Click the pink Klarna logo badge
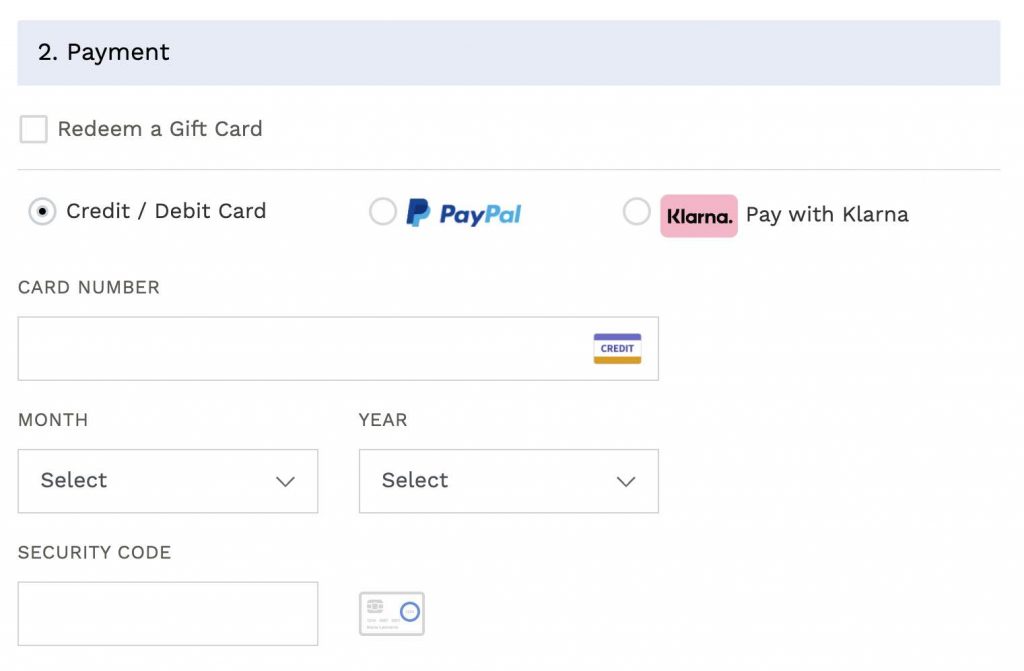 pyautogui.click(x=699, y=216)
